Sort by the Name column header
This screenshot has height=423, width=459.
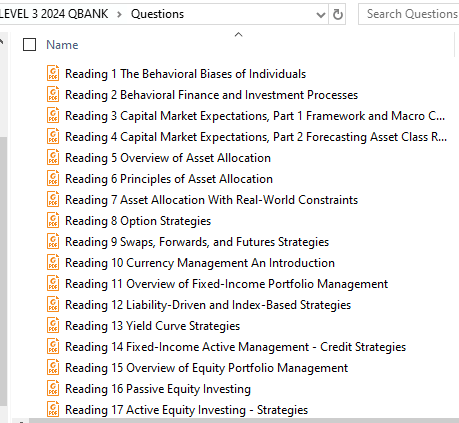click(62, 45)
